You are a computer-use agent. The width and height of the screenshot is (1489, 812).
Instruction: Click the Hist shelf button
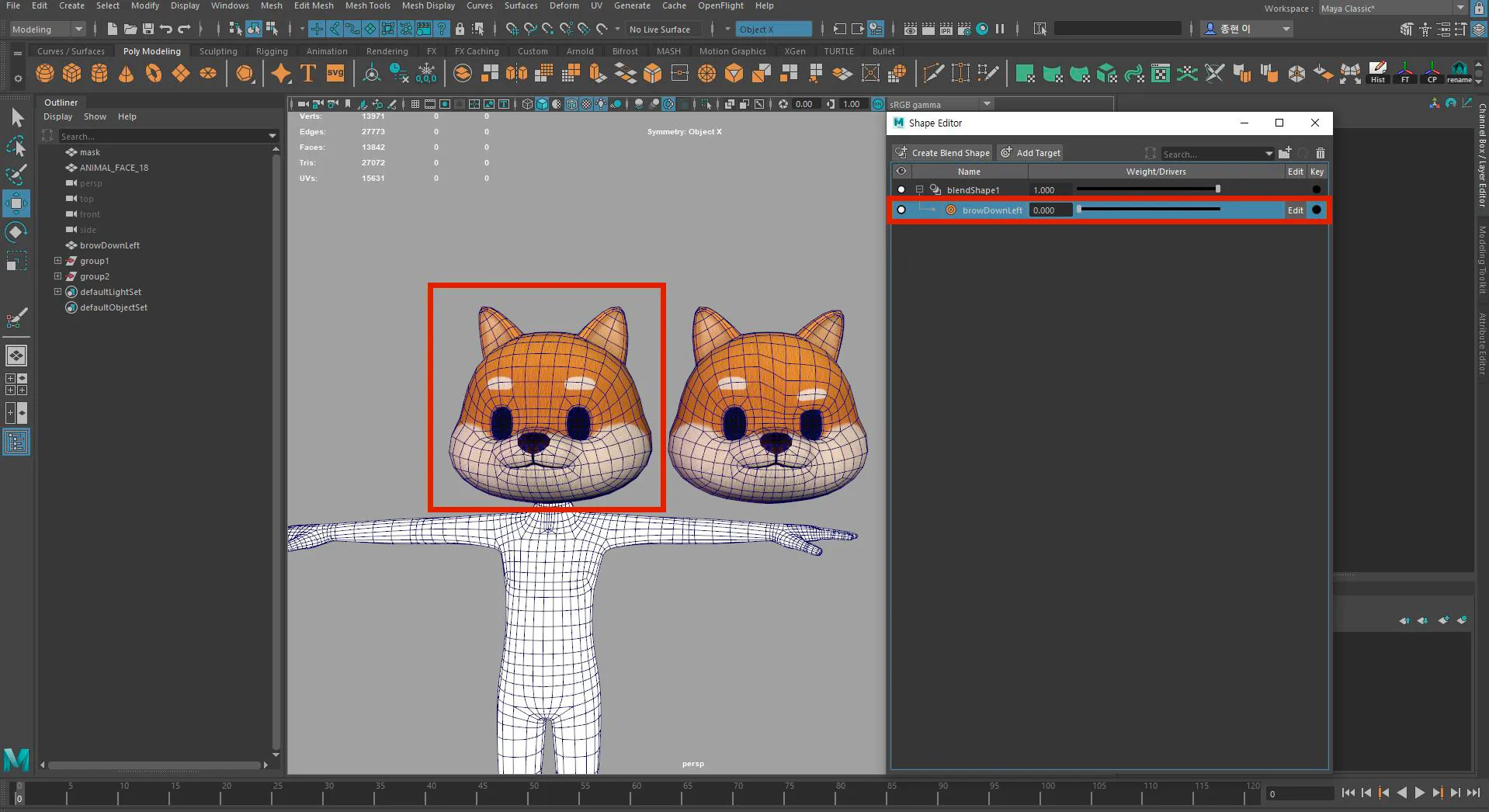coord(1377,73)
